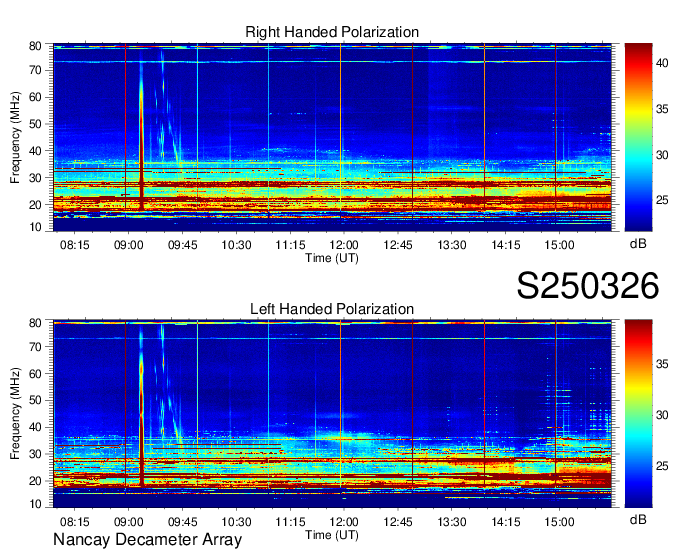Click the 30 value on Left Handed color scale

click(x=662, y=415)
